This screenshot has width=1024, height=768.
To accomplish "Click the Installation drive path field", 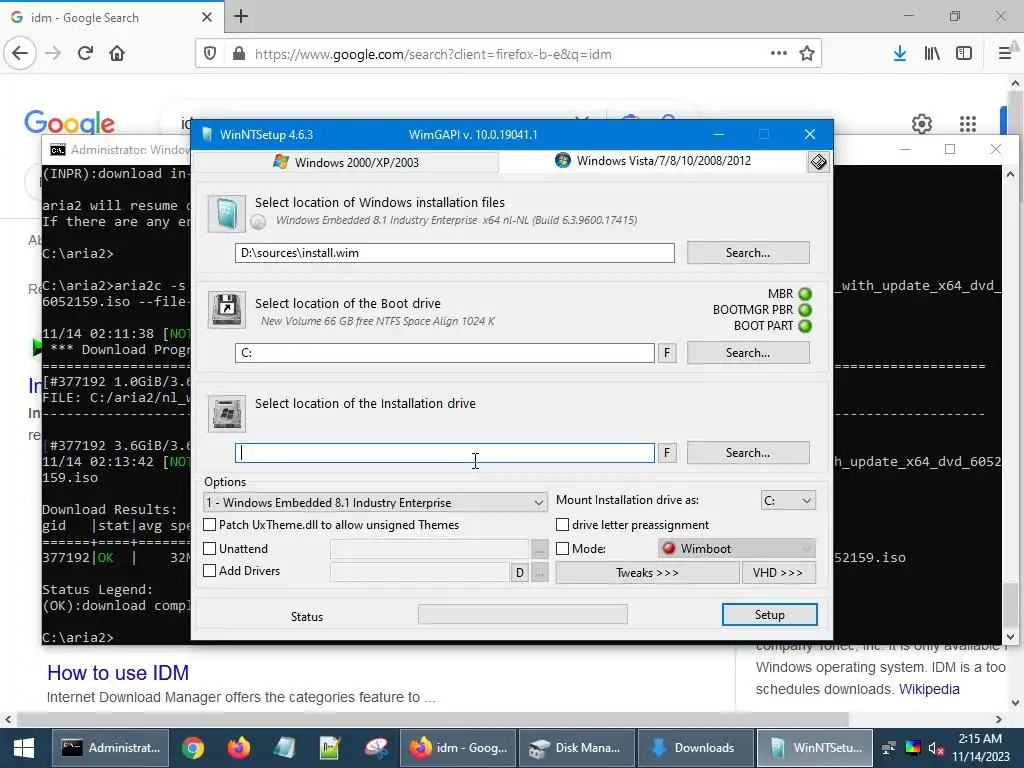I will [x=445, y=453].
